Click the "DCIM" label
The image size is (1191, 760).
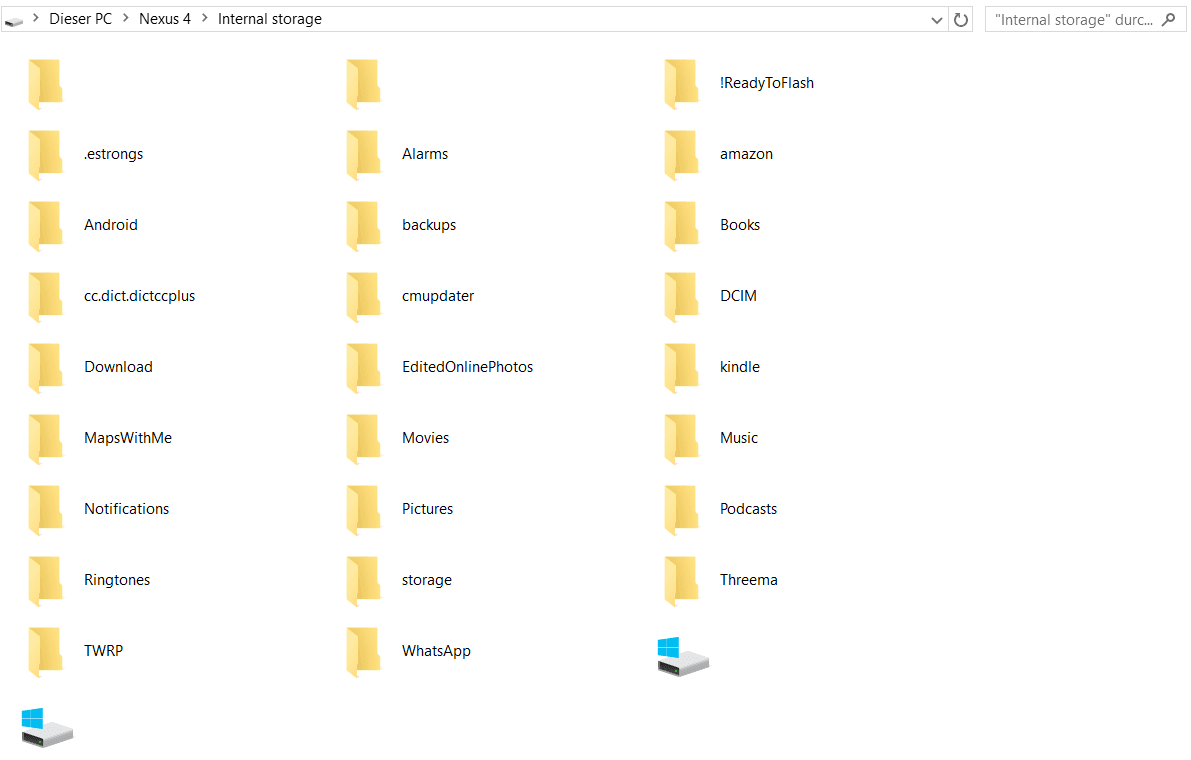point(738,296)
